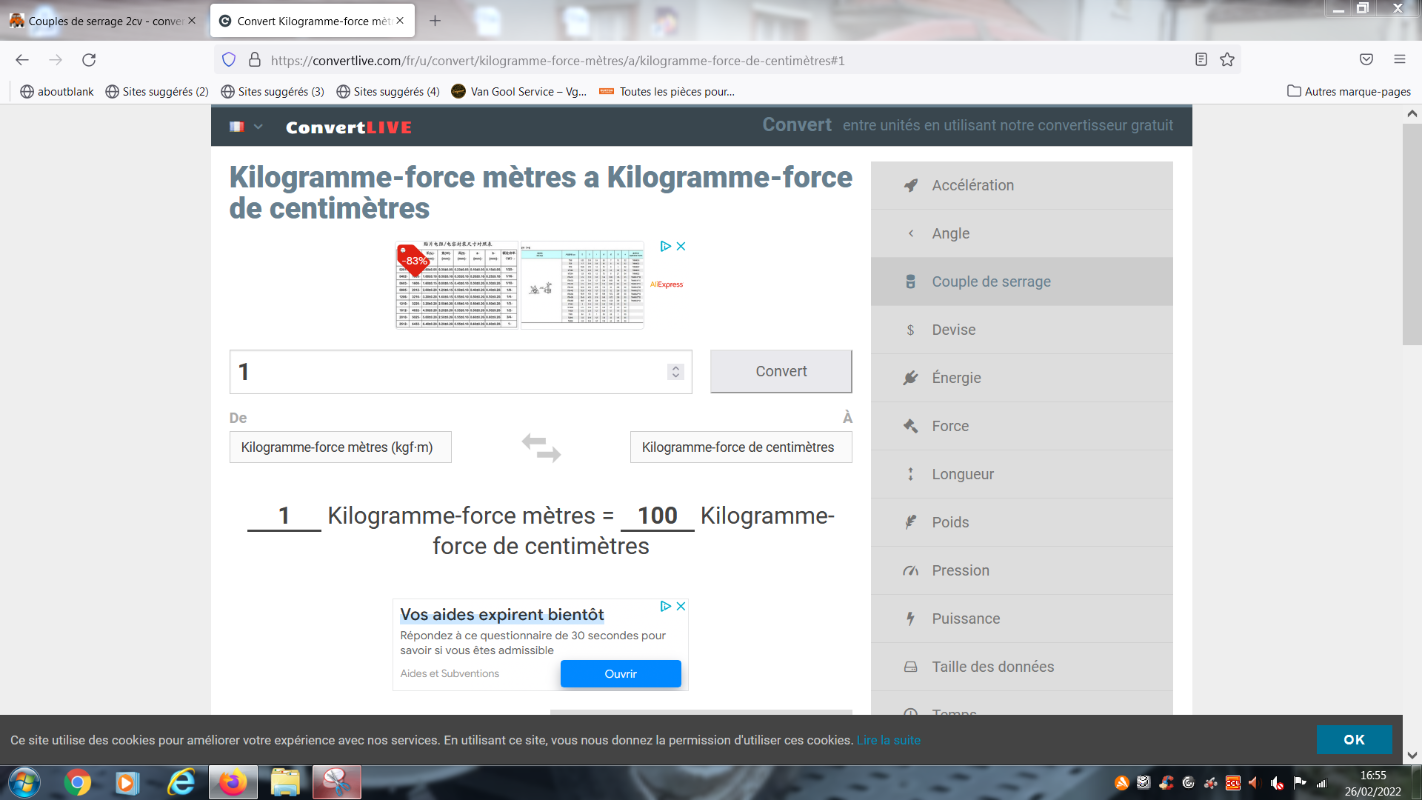Open the Lire la suite cookie link
Image resolution: width=1422 pixels, height=800 pixels.
tap(888, 741)
